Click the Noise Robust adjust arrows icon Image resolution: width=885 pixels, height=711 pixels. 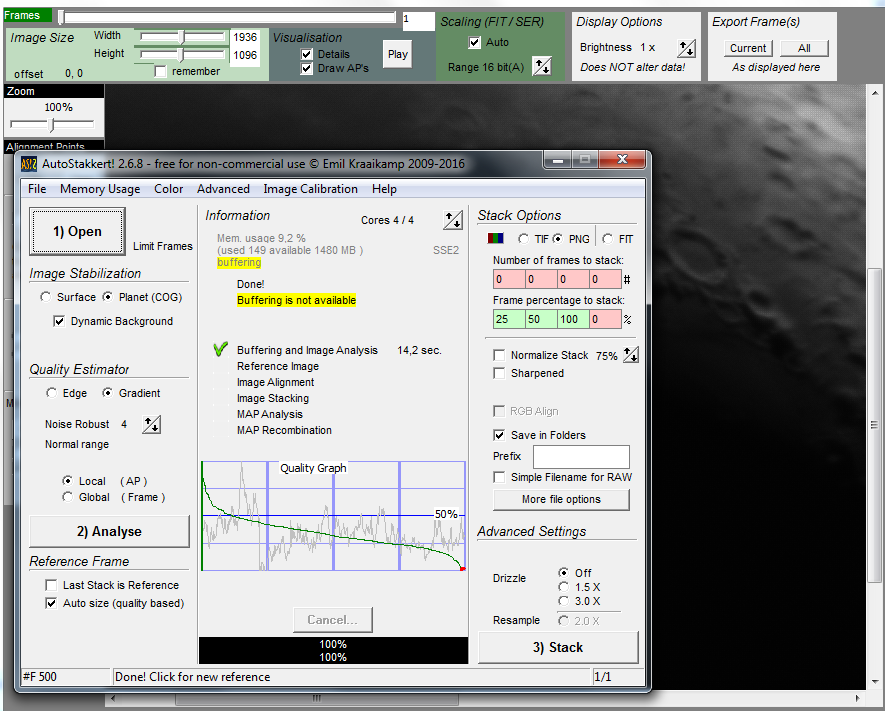click(151, 424)
